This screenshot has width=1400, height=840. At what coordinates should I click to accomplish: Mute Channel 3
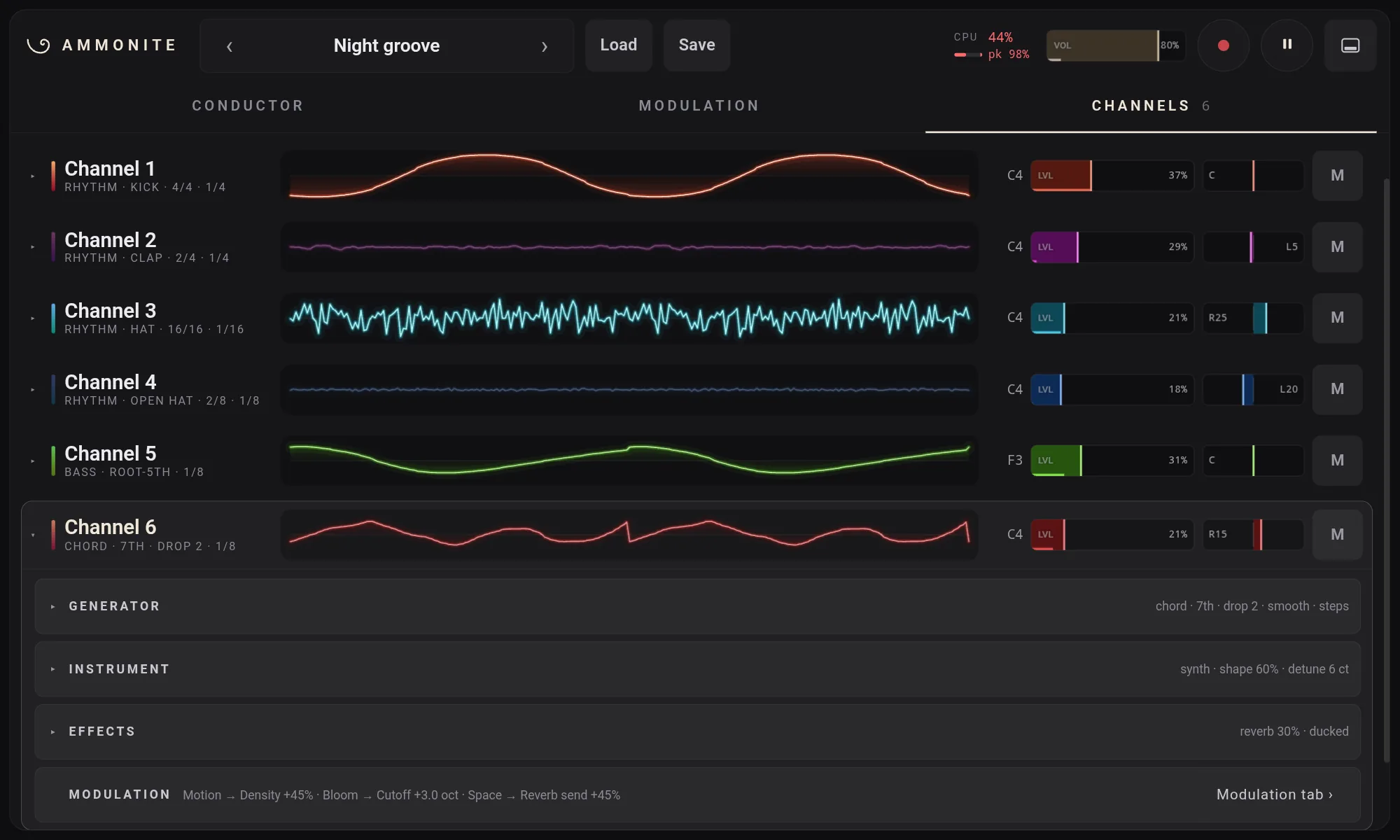1337,318
